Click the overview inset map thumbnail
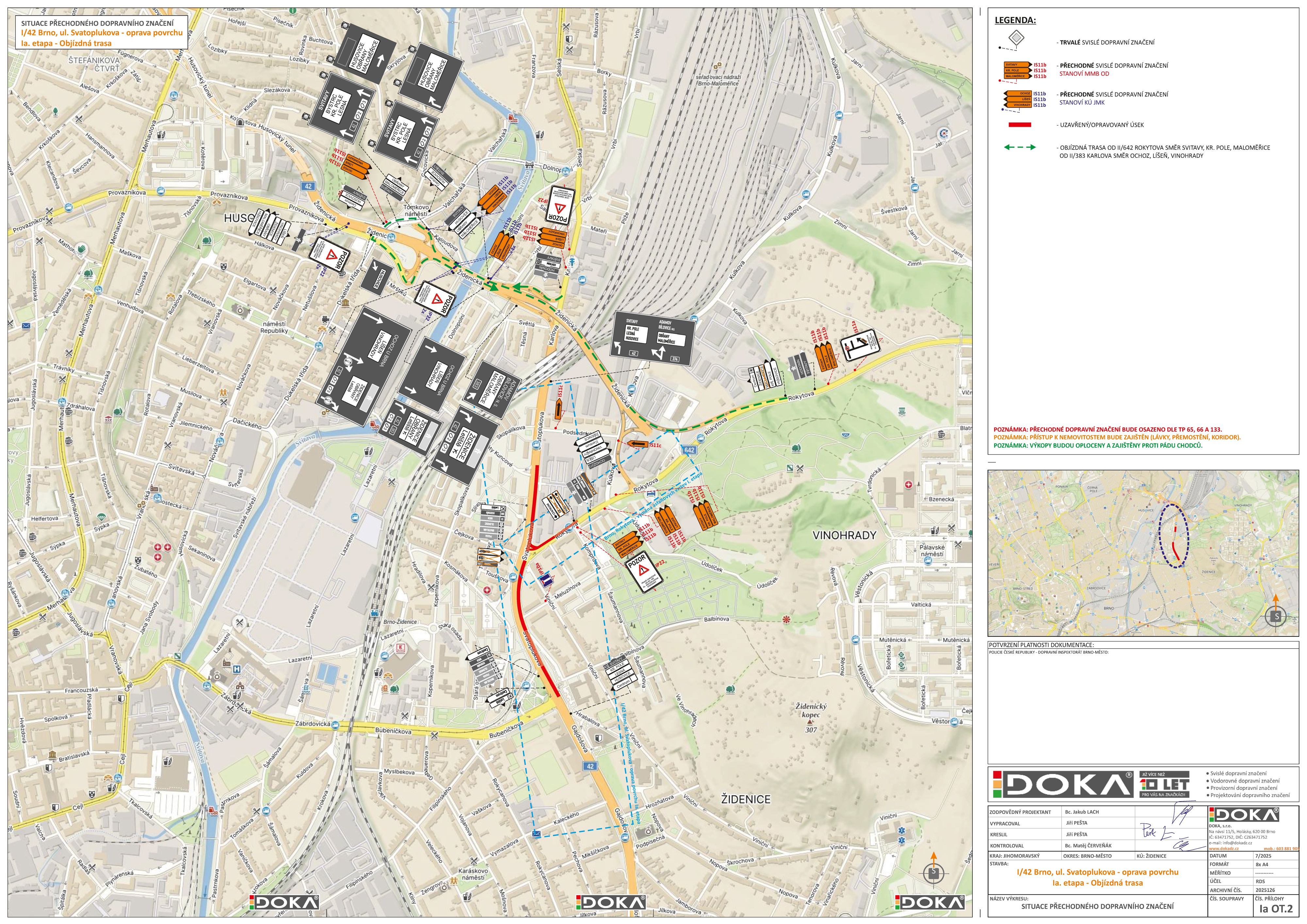The image size is (1307, 924). click(x=1143, y=553)
